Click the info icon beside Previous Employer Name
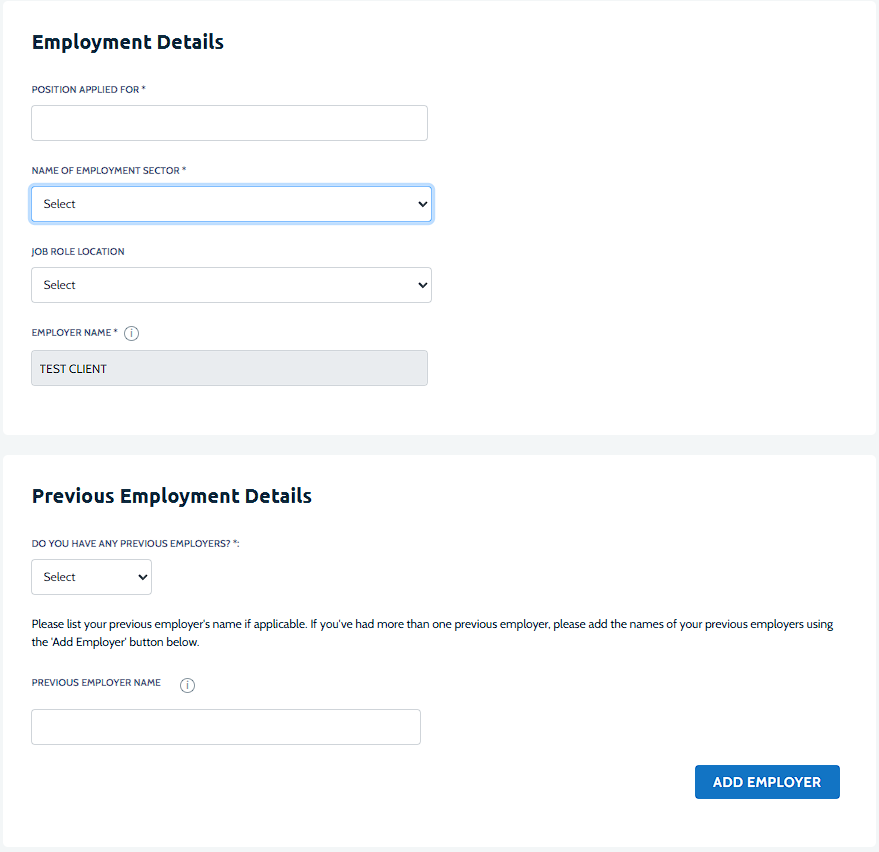The image size is (879, 852). point(187,685)
